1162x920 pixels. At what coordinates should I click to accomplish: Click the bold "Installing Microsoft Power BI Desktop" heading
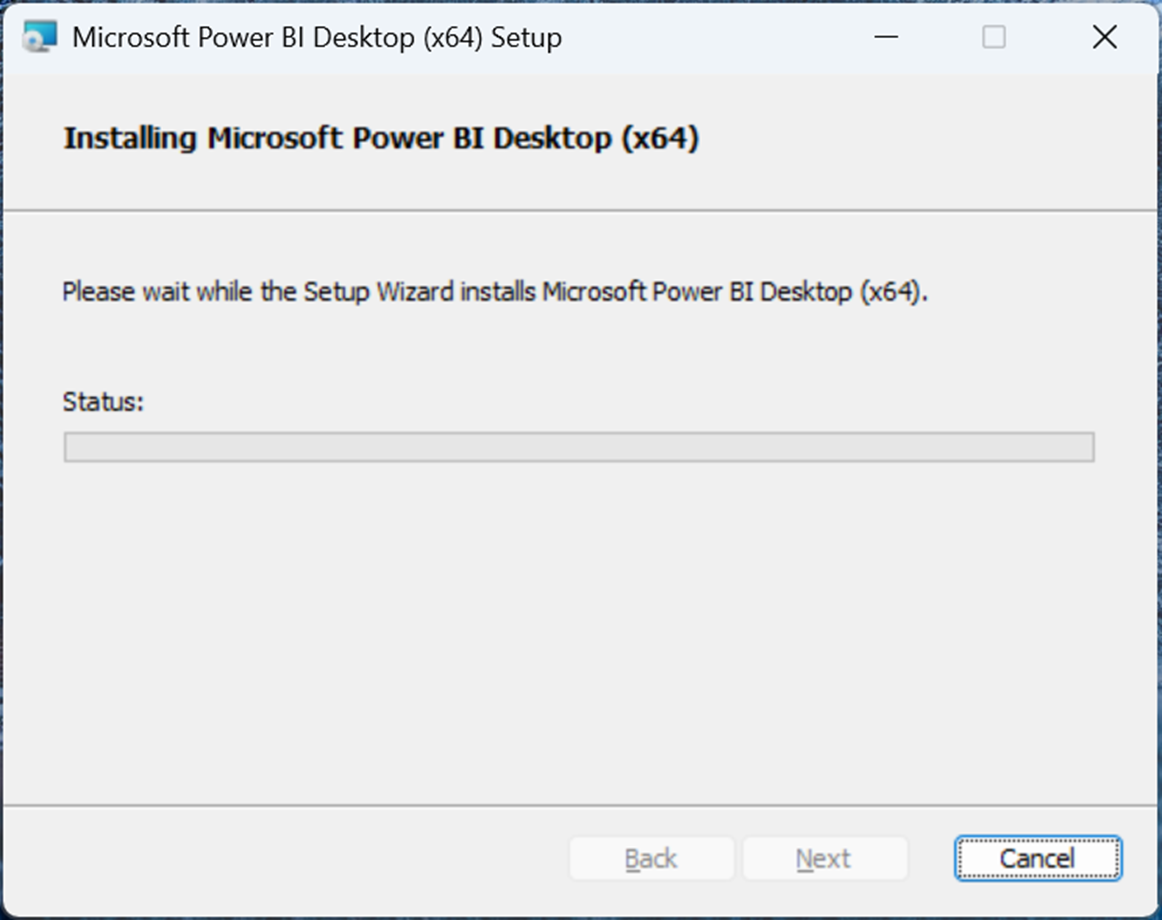pos(381,138)
